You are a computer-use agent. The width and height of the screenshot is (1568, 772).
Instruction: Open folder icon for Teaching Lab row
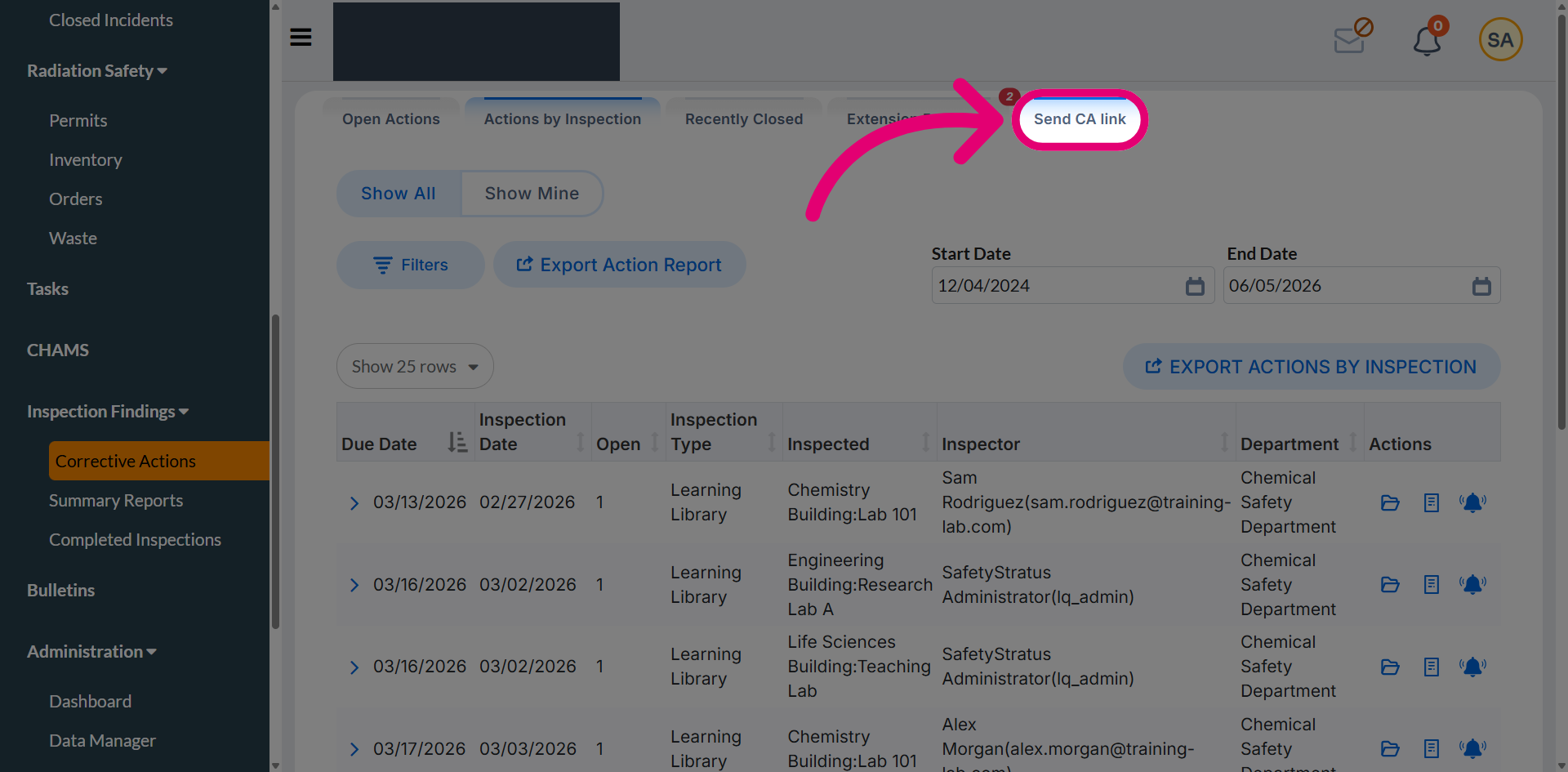(x=1390, y=667)
